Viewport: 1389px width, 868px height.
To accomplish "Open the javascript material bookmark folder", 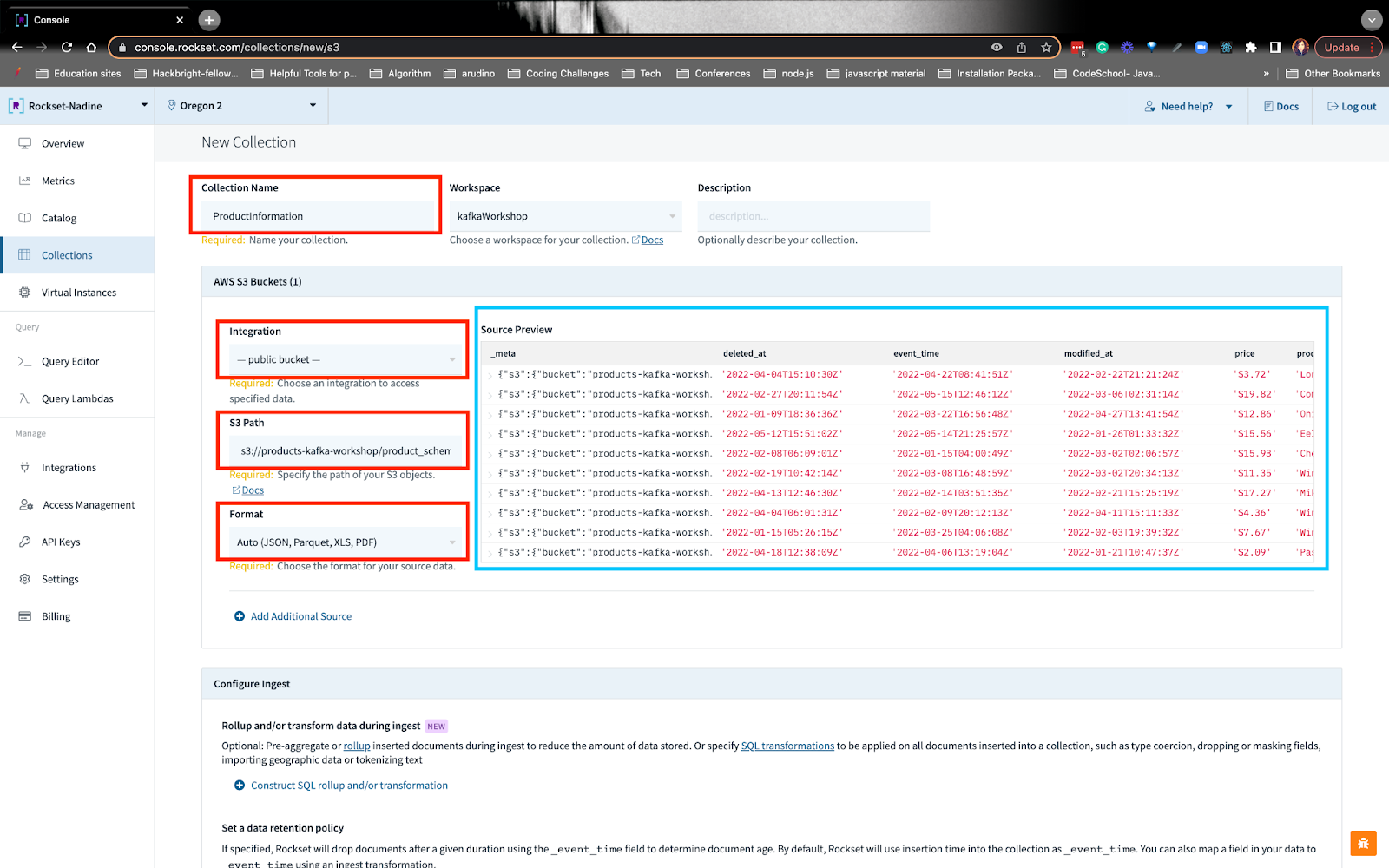I will click(x=876, y=74).
